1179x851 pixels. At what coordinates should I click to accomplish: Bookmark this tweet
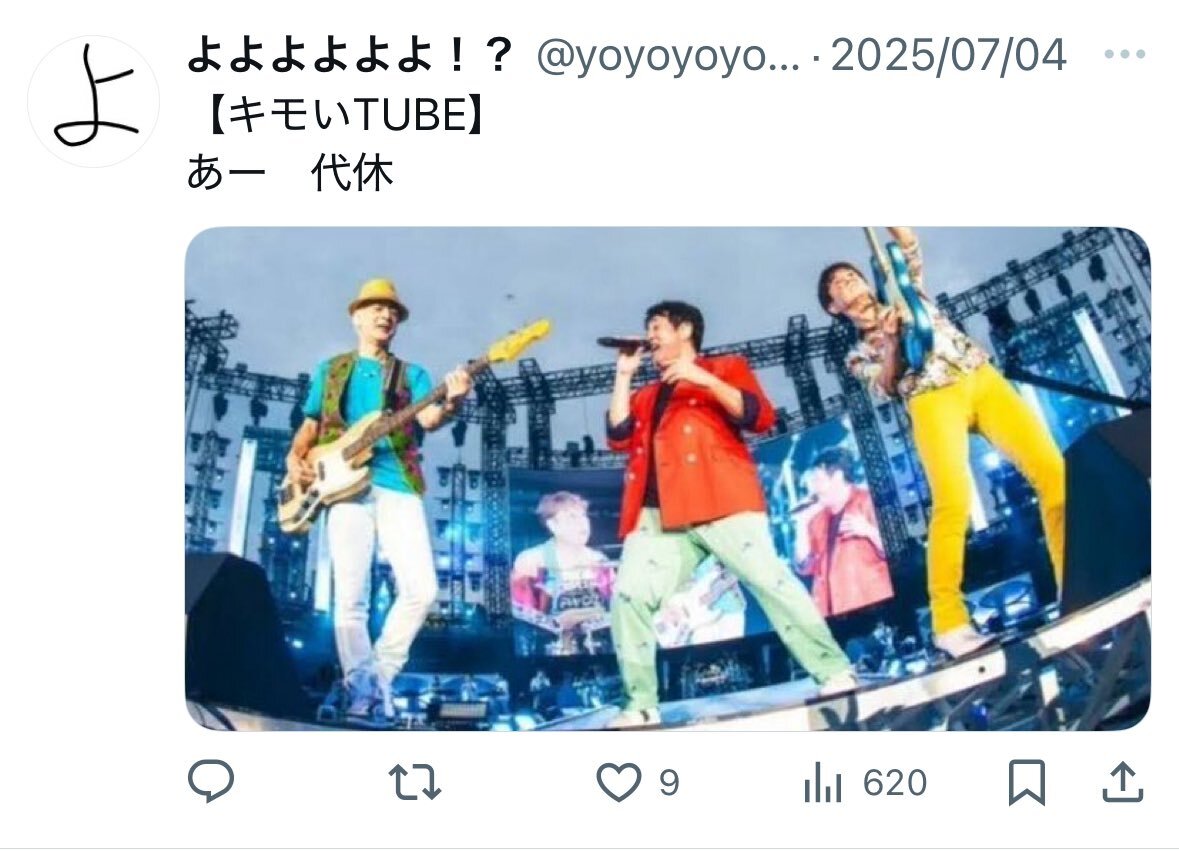click(1026, 782)
